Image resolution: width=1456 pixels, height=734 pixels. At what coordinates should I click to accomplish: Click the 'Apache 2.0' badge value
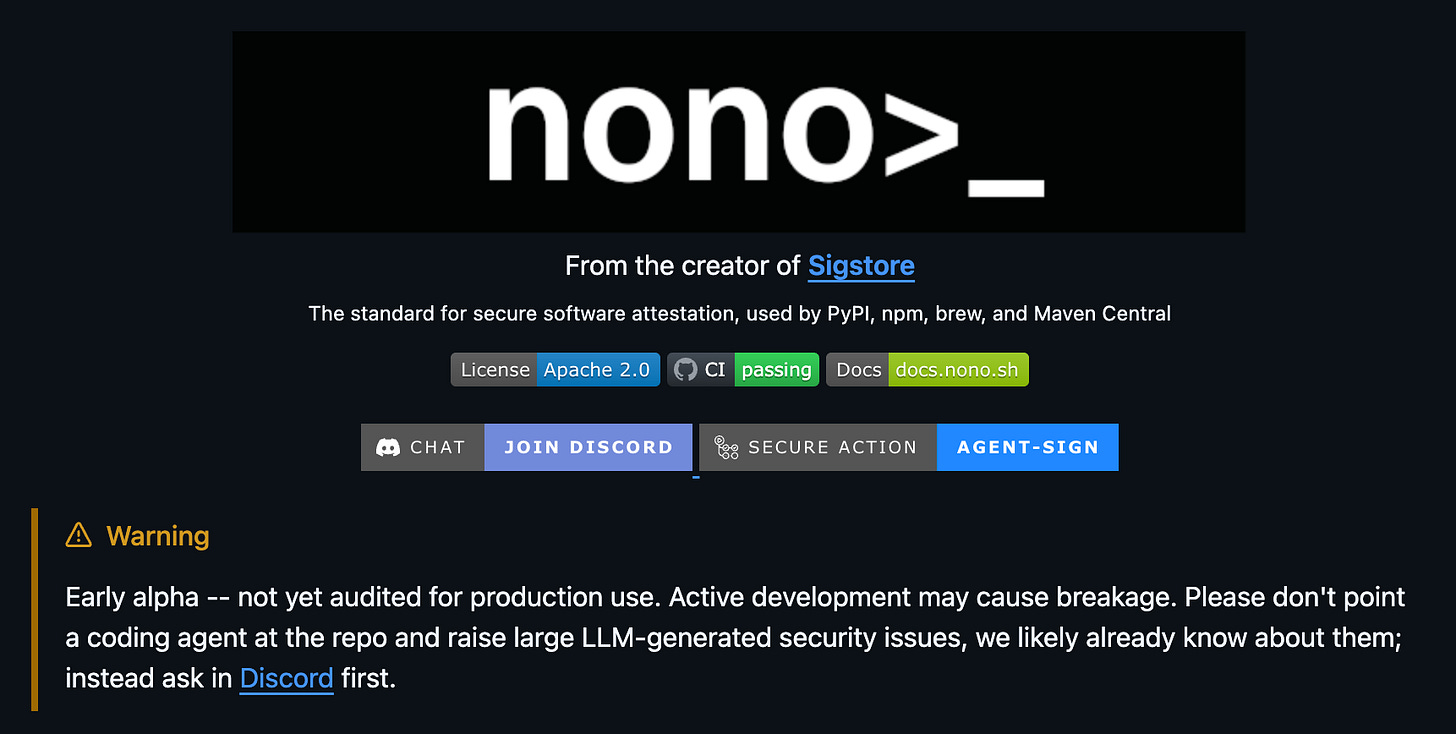(597, 369)
